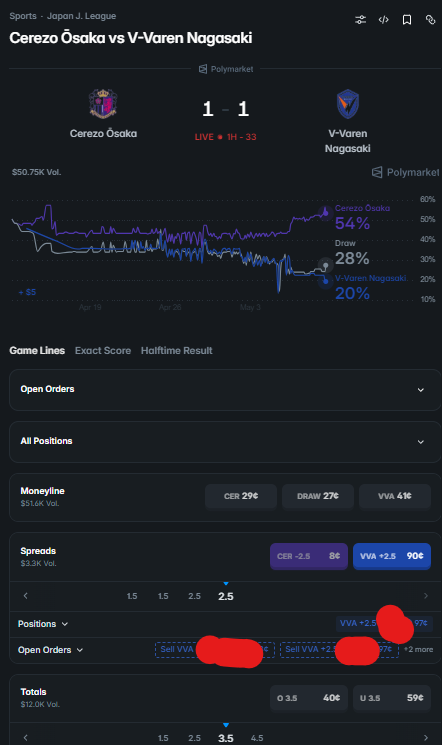
Task: Expand the All Positions panel
Action: (225, 442)
